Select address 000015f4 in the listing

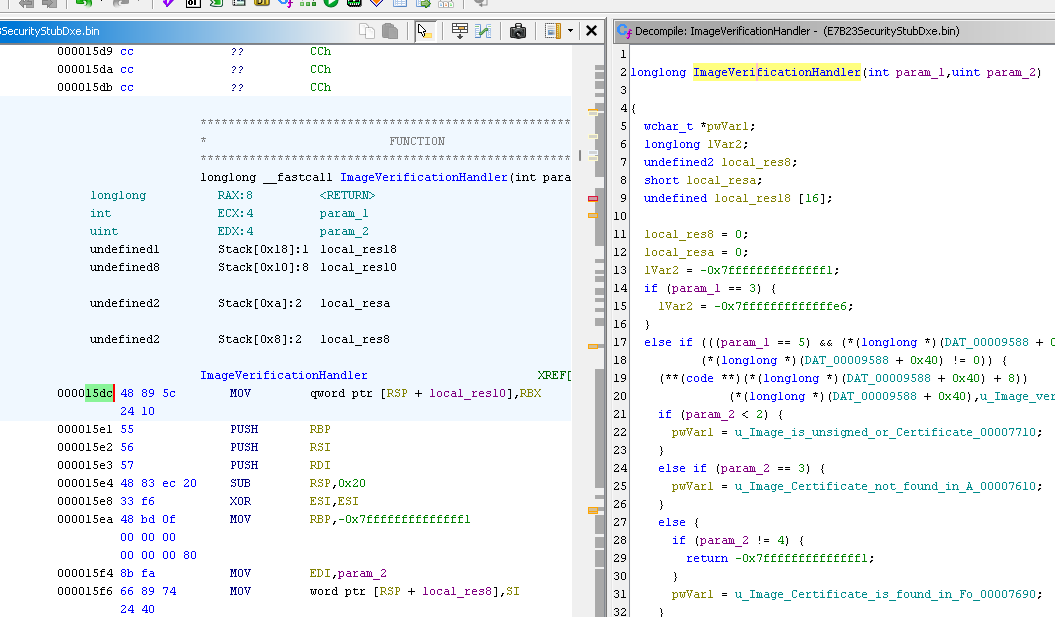85,573
